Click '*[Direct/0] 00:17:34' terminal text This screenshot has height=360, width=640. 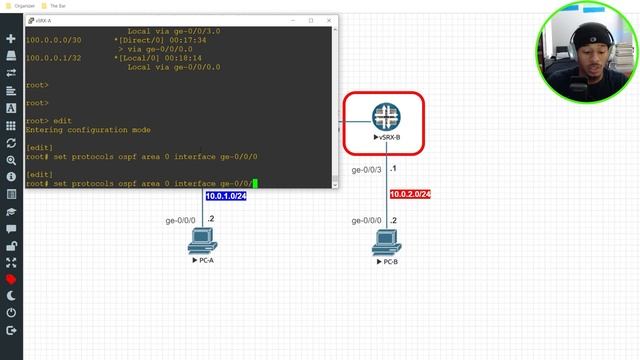160,40
